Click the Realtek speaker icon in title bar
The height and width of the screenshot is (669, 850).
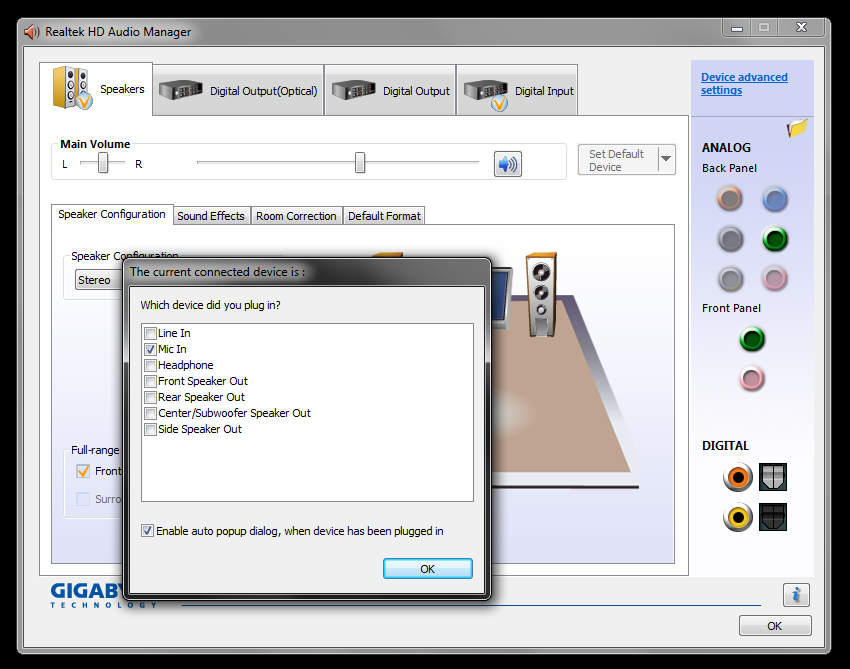(32, 32)
